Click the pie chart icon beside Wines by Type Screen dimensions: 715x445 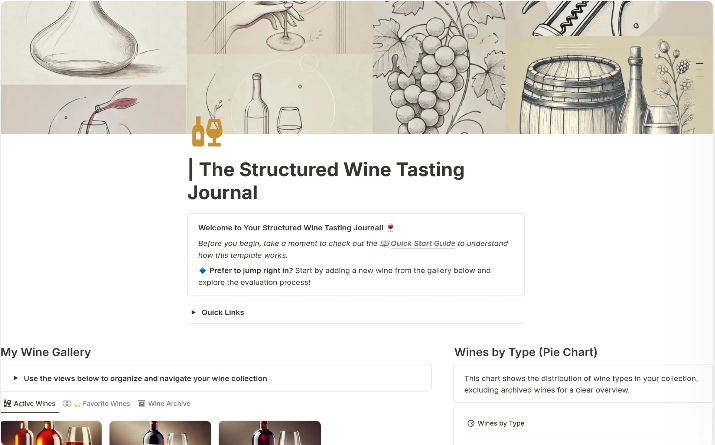coord(471,424)
